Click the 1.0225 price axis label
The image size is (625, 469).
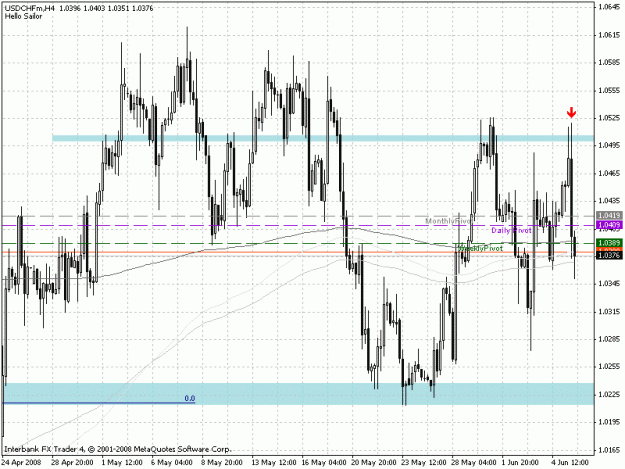point(609,394)
